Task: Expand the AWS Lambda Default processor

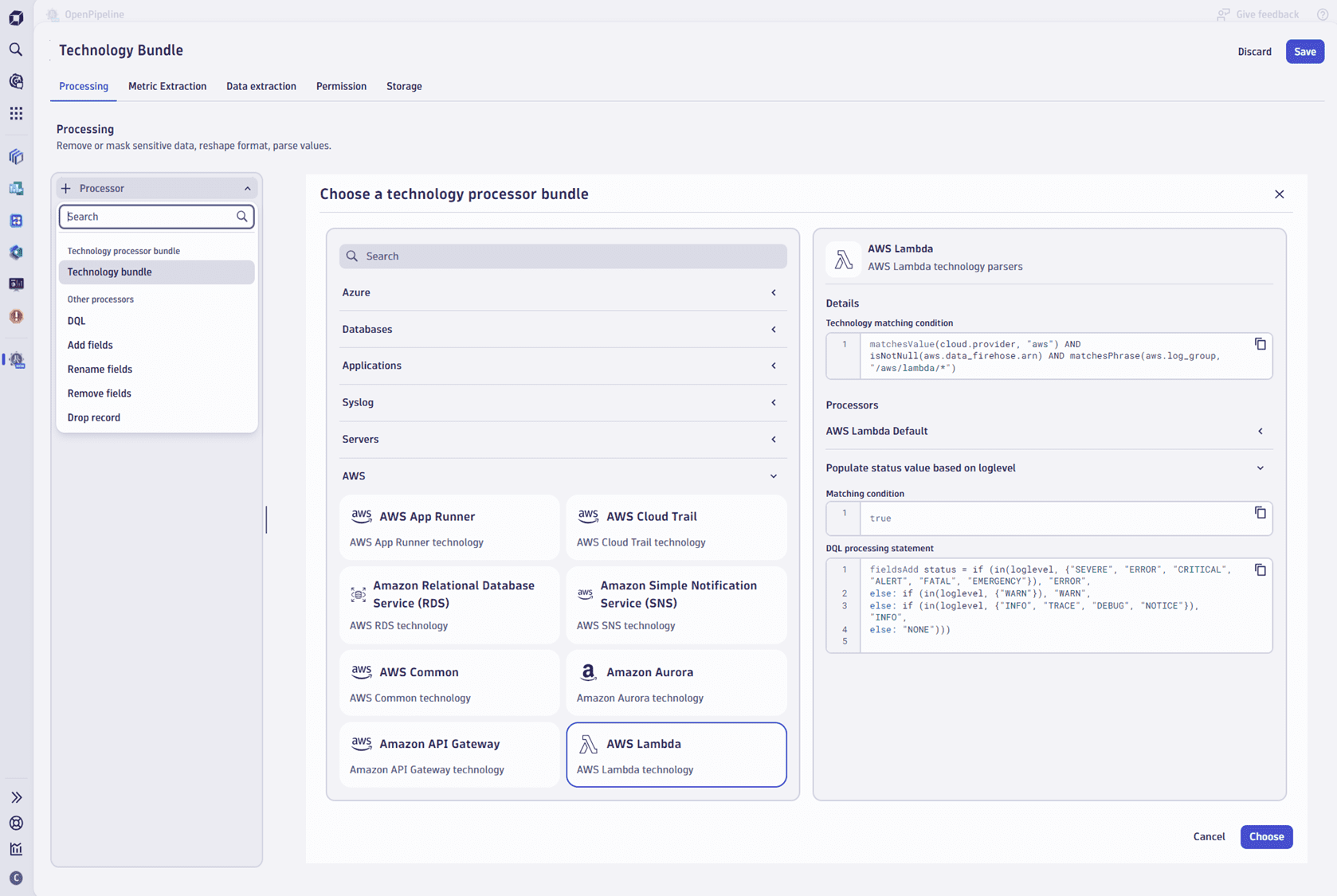Action: (1049, 431)
